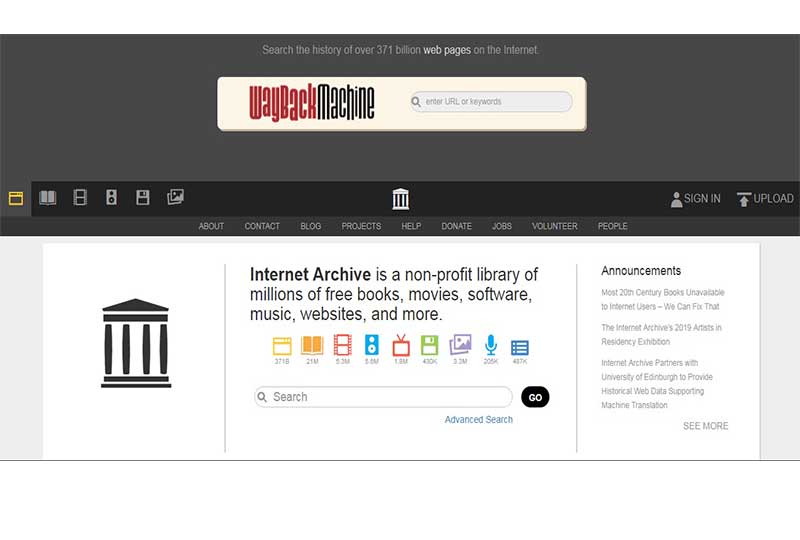This screenshot has width=800, height=540.
Task: Open the CONTACT menu item
Action: tap(262, 226)
